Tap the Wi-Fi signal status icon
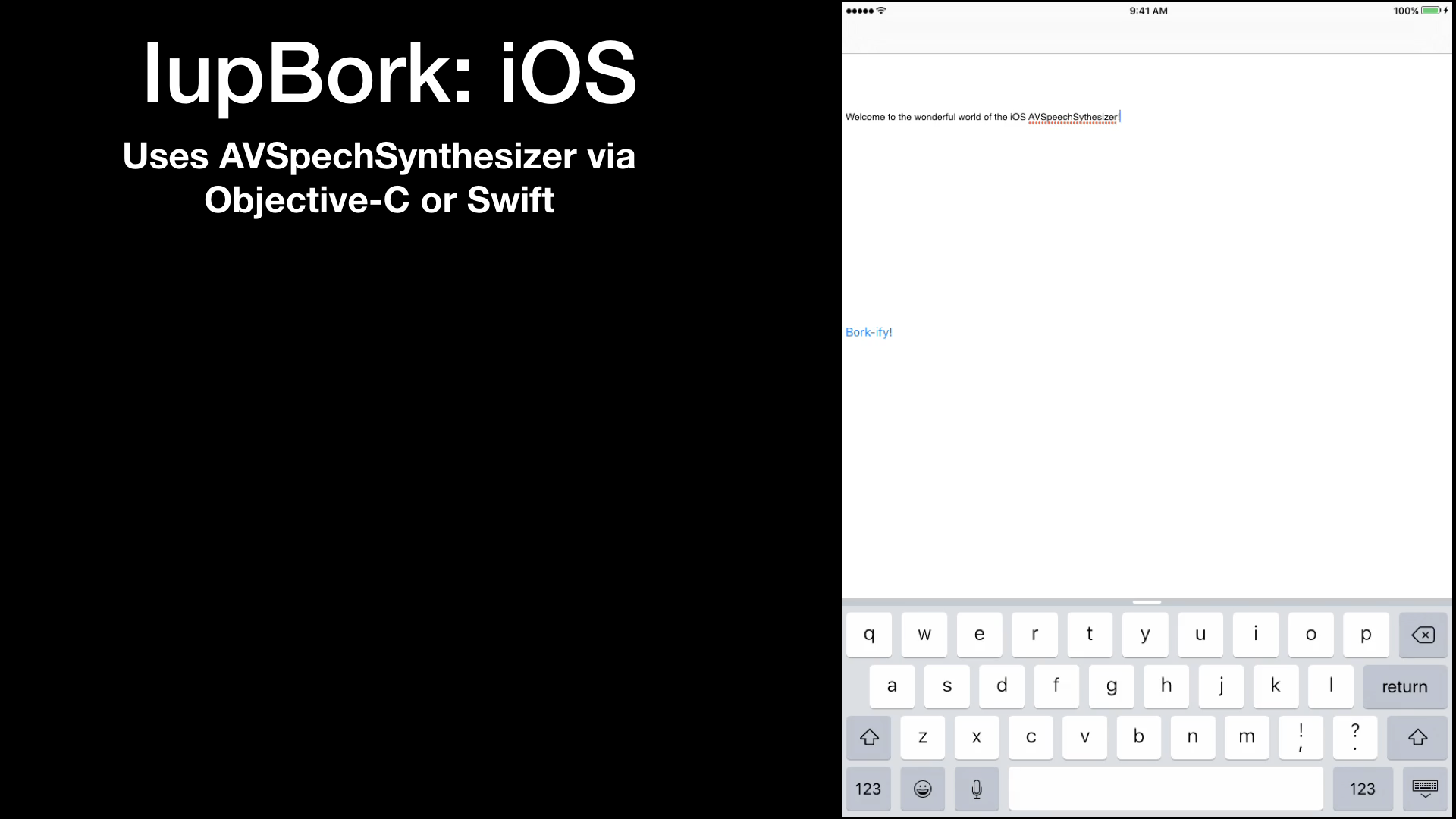 pyautogui.click(x=881, y=11)
